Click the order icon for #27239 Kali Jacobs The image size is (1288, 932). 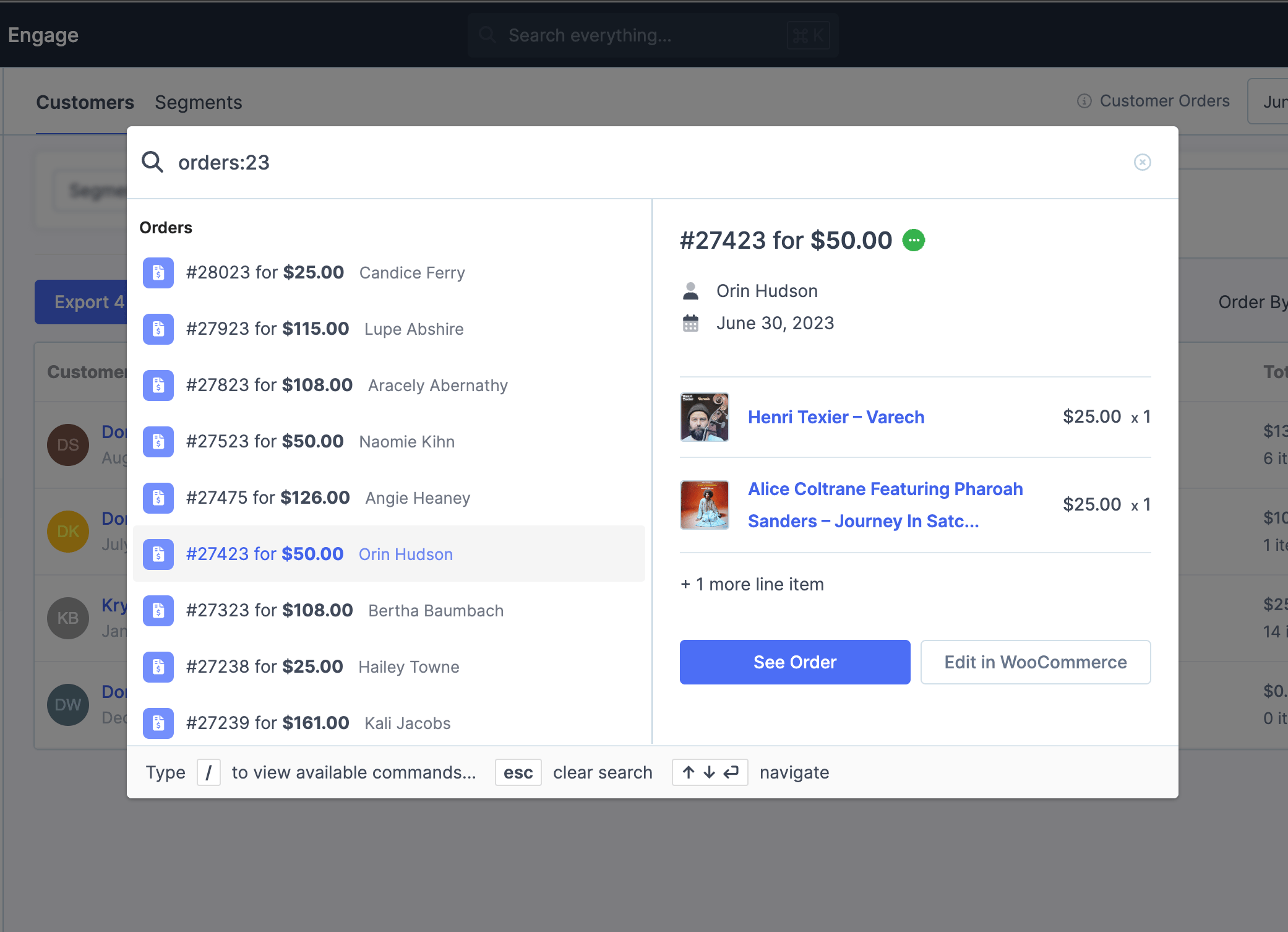[x=158, y=723]
